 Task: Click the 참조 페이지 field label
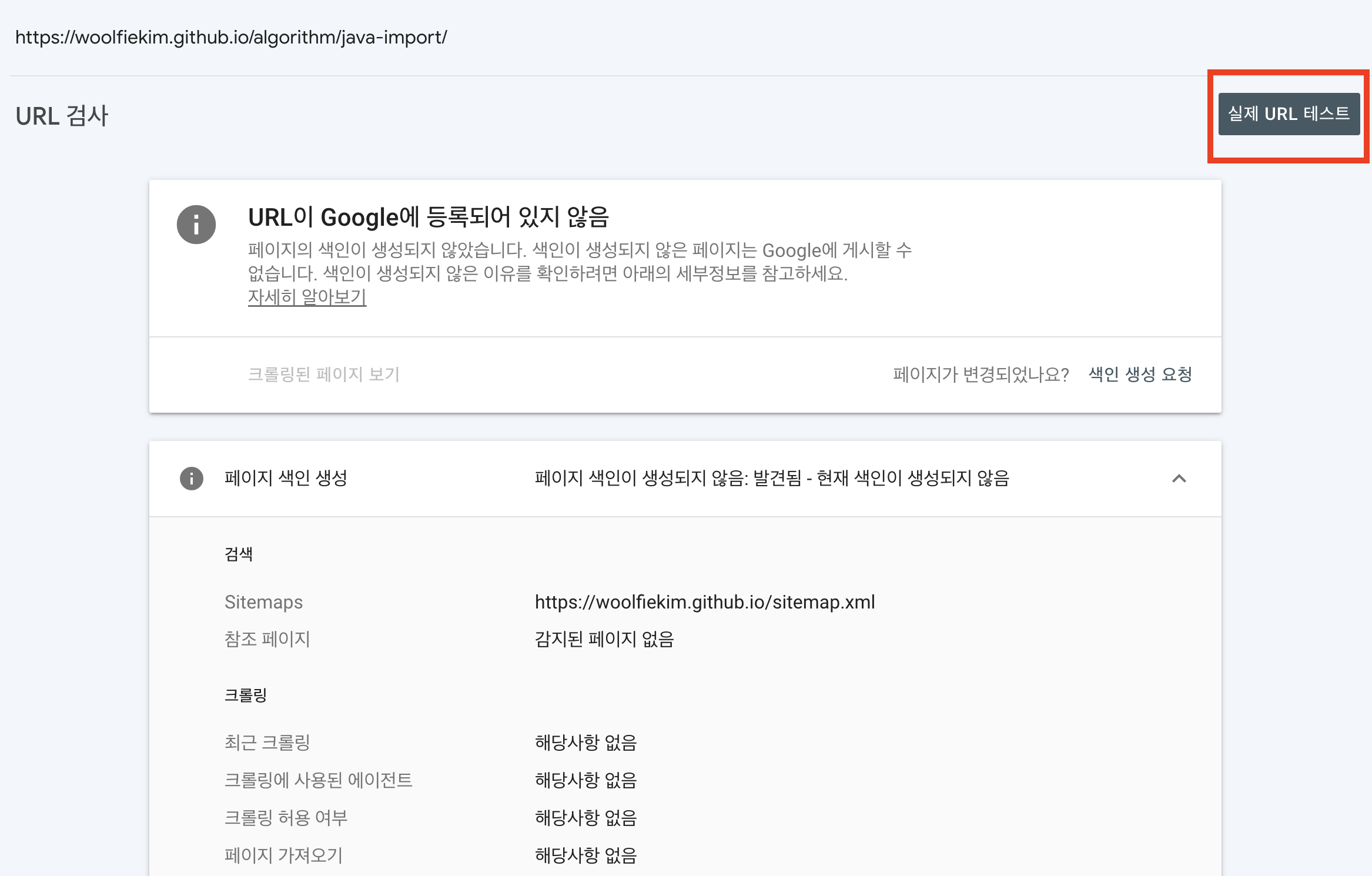pyautogui.click(x=267, y=639)
